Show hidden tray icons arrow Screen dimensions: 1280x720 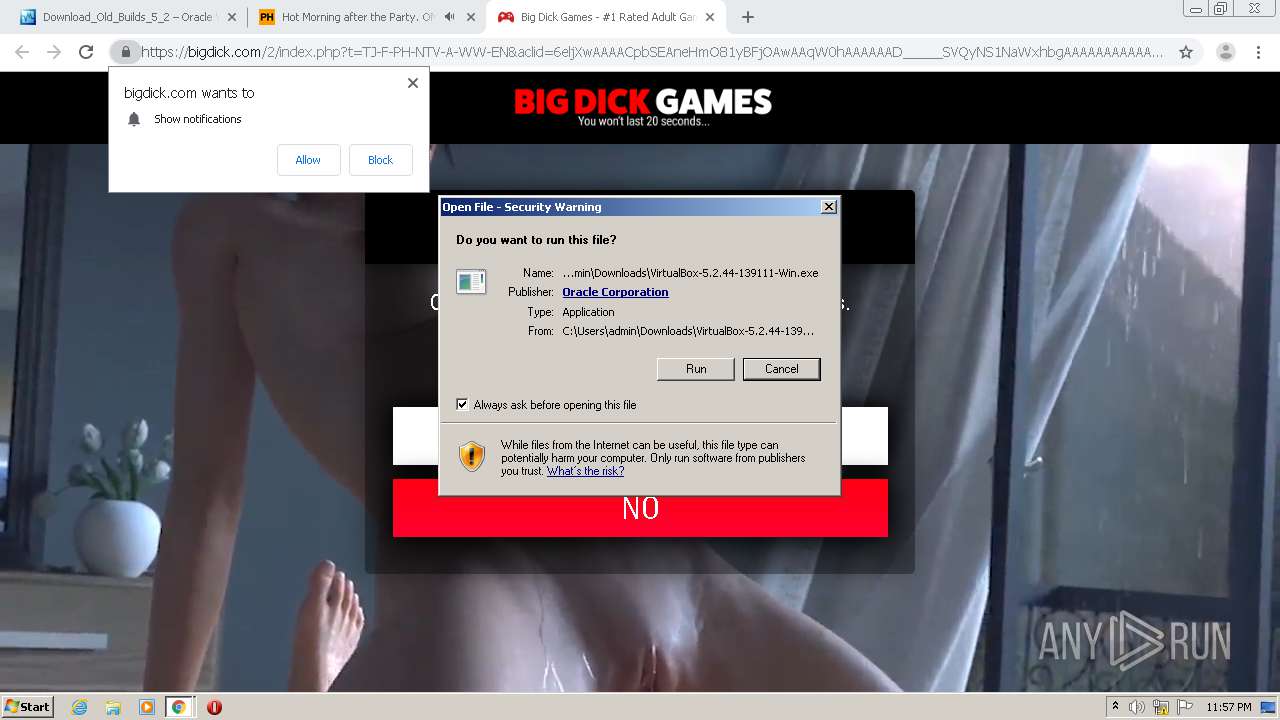1115,707
